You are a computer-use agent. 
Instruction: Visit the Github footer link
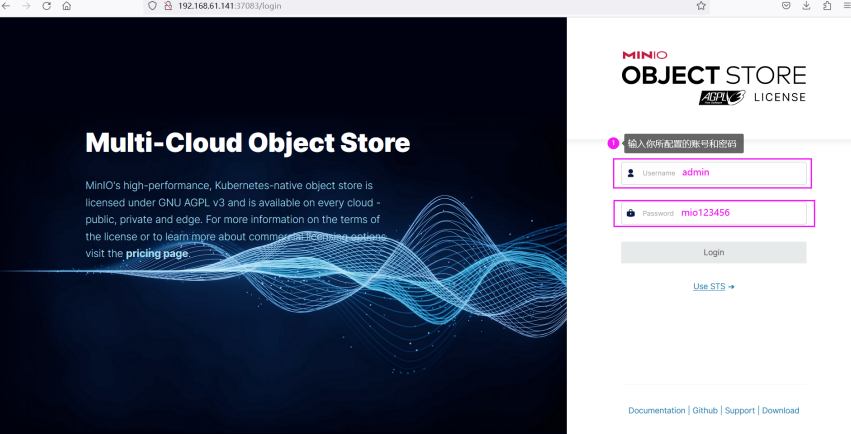705,411
